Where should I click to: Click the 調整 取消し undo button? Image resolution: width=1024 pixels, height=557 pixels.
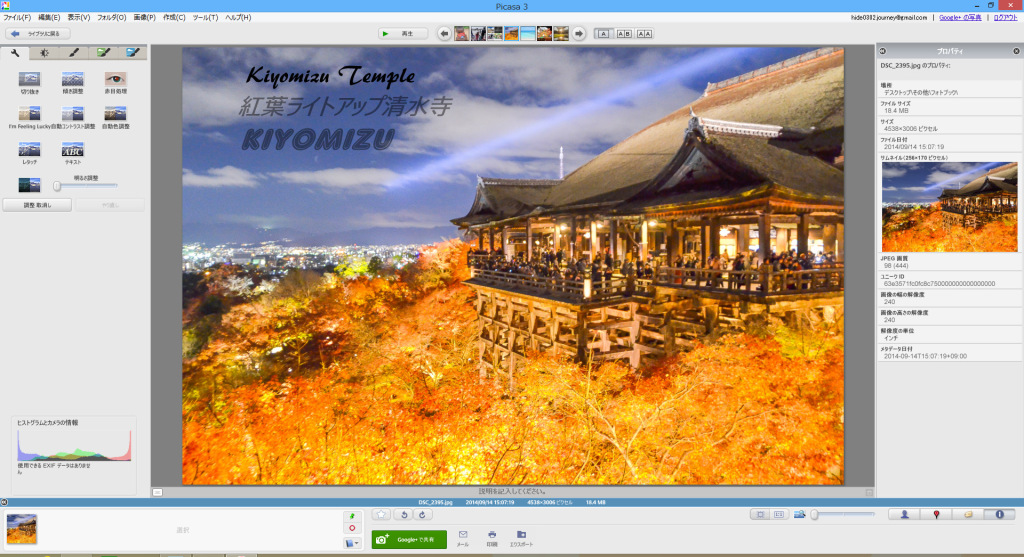pos(38,205)
